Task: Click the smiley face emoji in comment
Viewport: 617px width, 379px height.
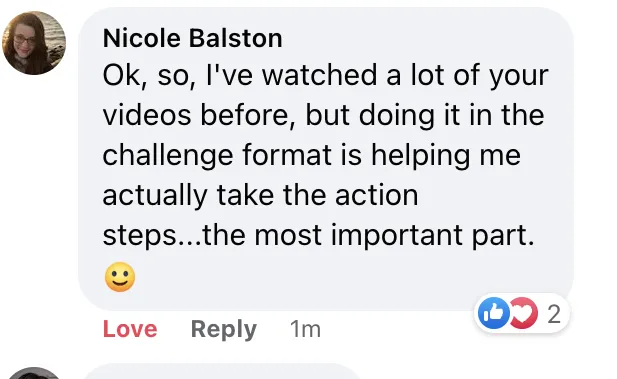Action: [120, 277]
